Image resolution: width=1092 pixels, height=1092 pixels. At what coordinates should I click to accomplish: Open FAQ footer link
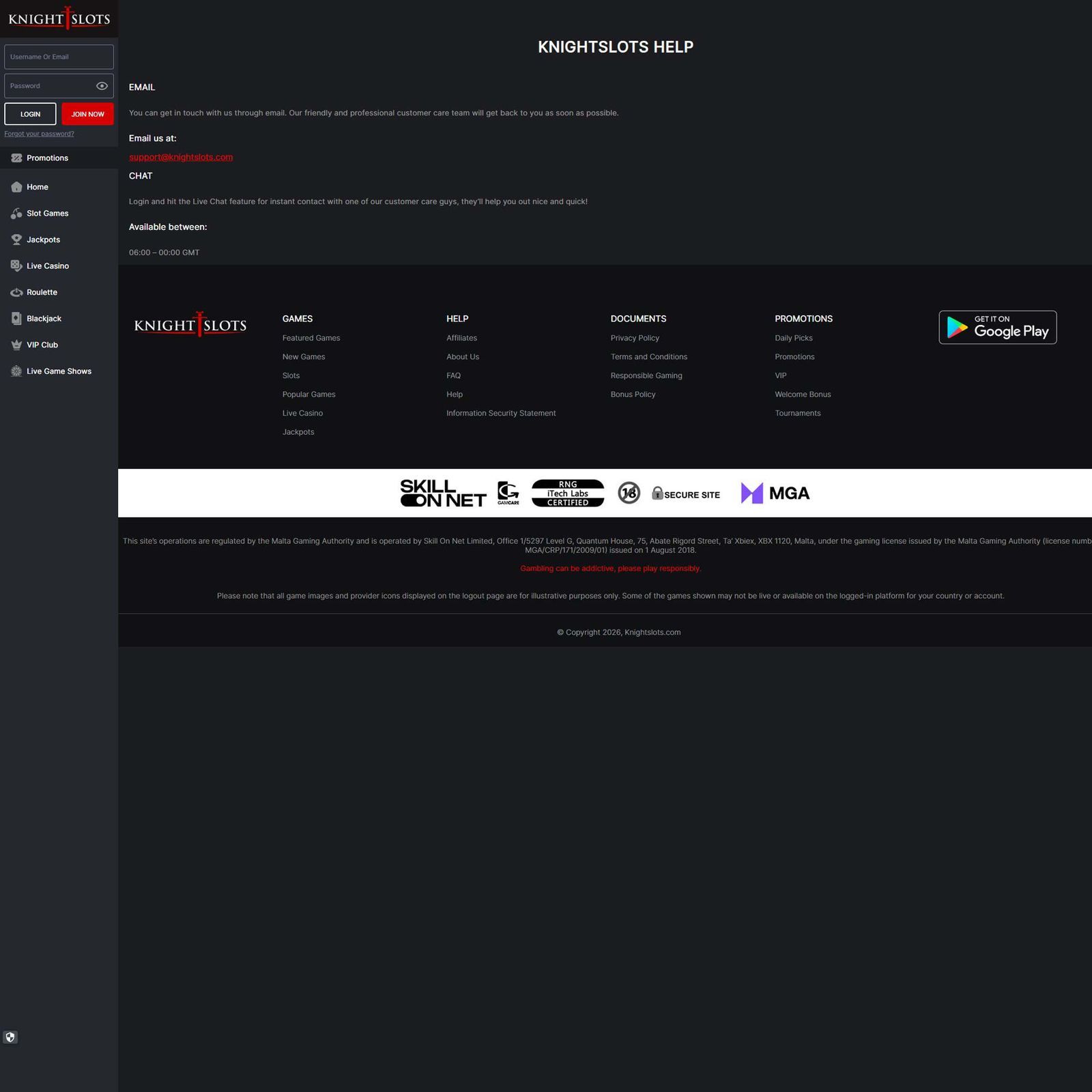(454, 375)
